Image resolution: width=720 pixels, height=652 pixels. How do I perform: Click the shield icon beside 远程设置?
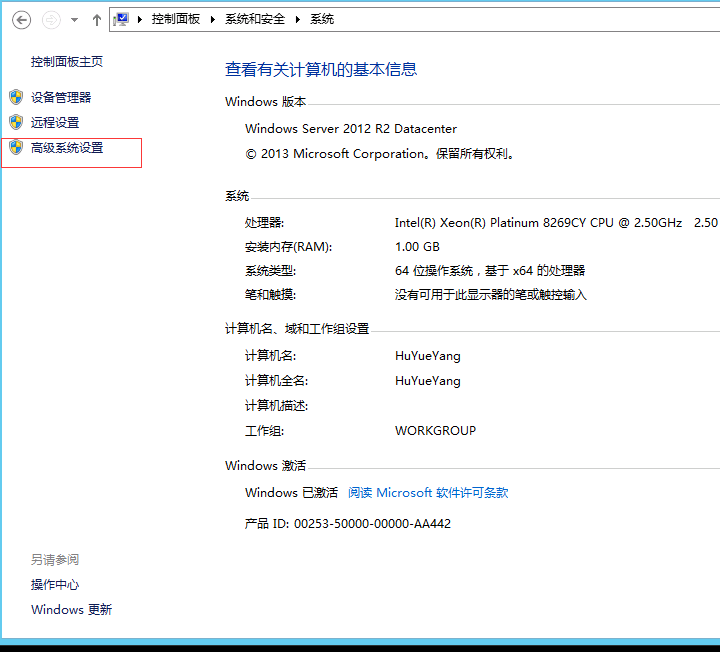click(16, 122)
